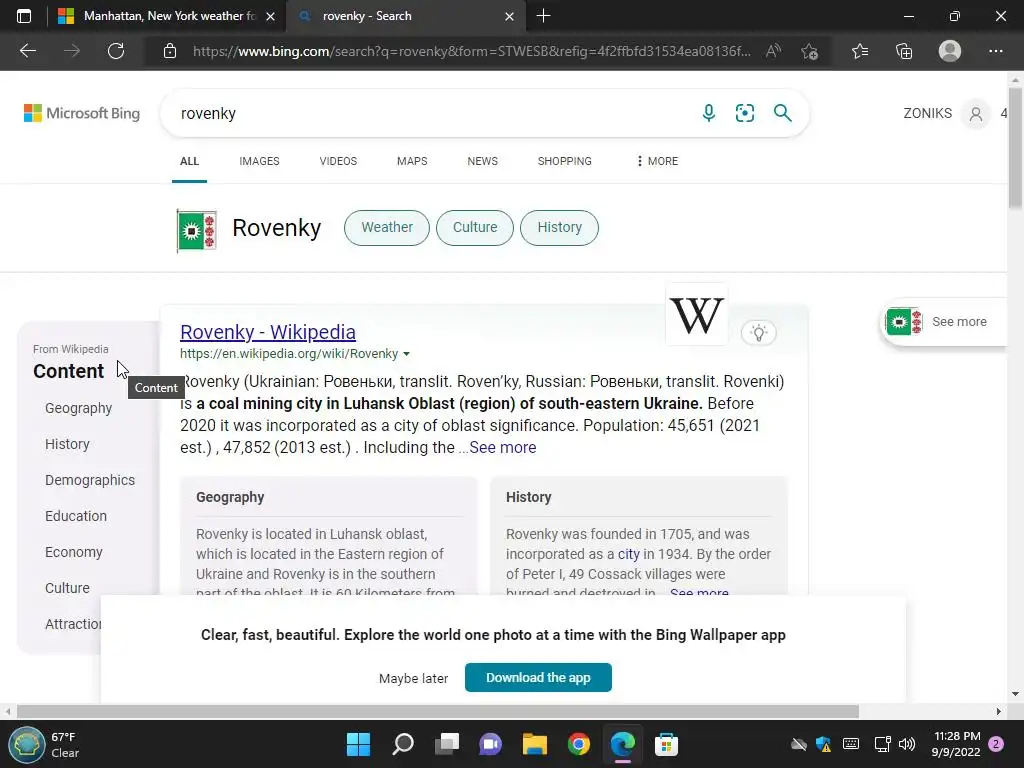Open the Collections icon in toolbar
Screen dimensions: 1024x768
point(904,51)
